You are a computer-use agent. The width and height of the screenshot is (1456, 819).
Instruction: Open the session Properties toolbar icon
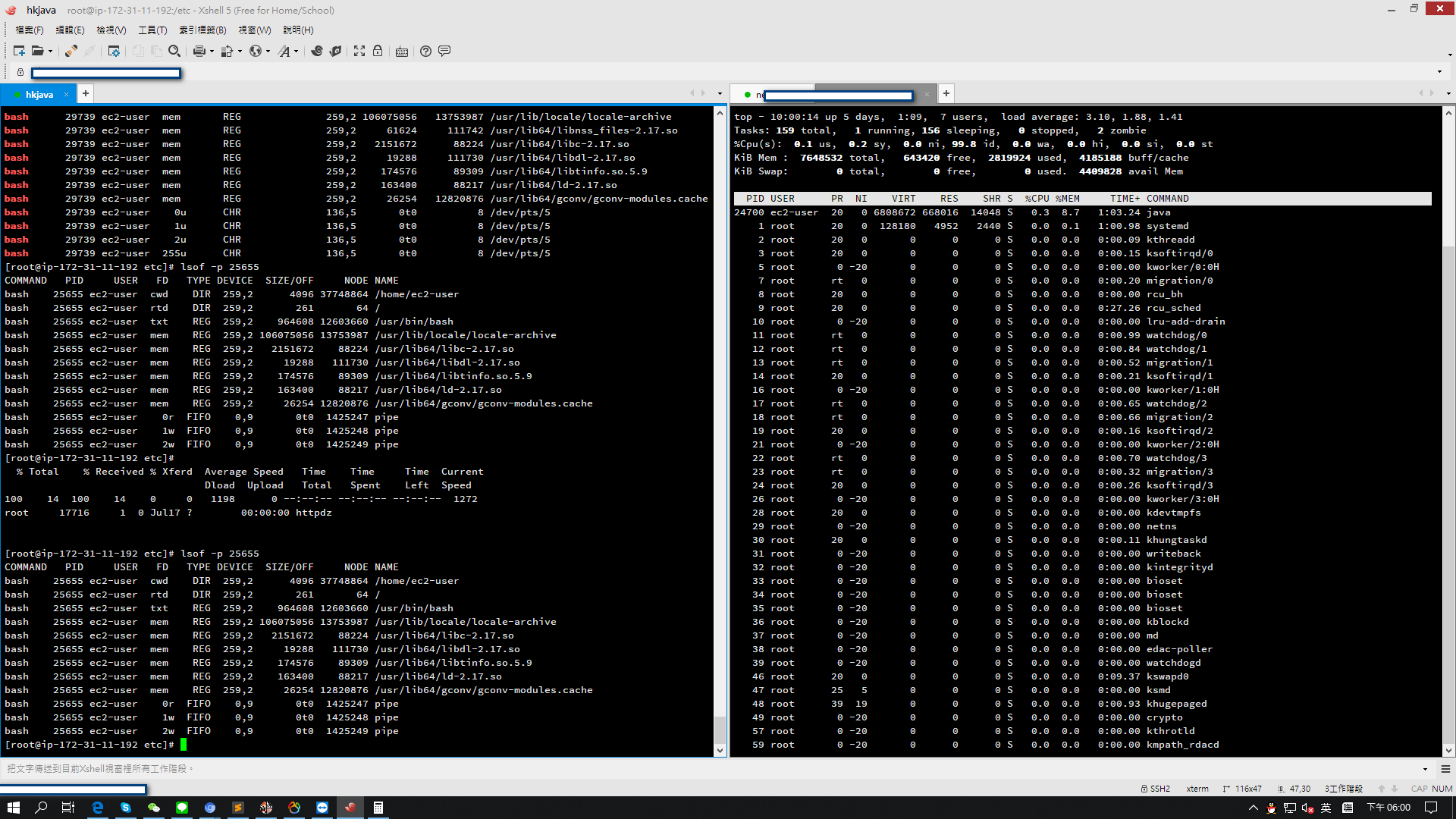pyautogui.click(x=114, y=51)
